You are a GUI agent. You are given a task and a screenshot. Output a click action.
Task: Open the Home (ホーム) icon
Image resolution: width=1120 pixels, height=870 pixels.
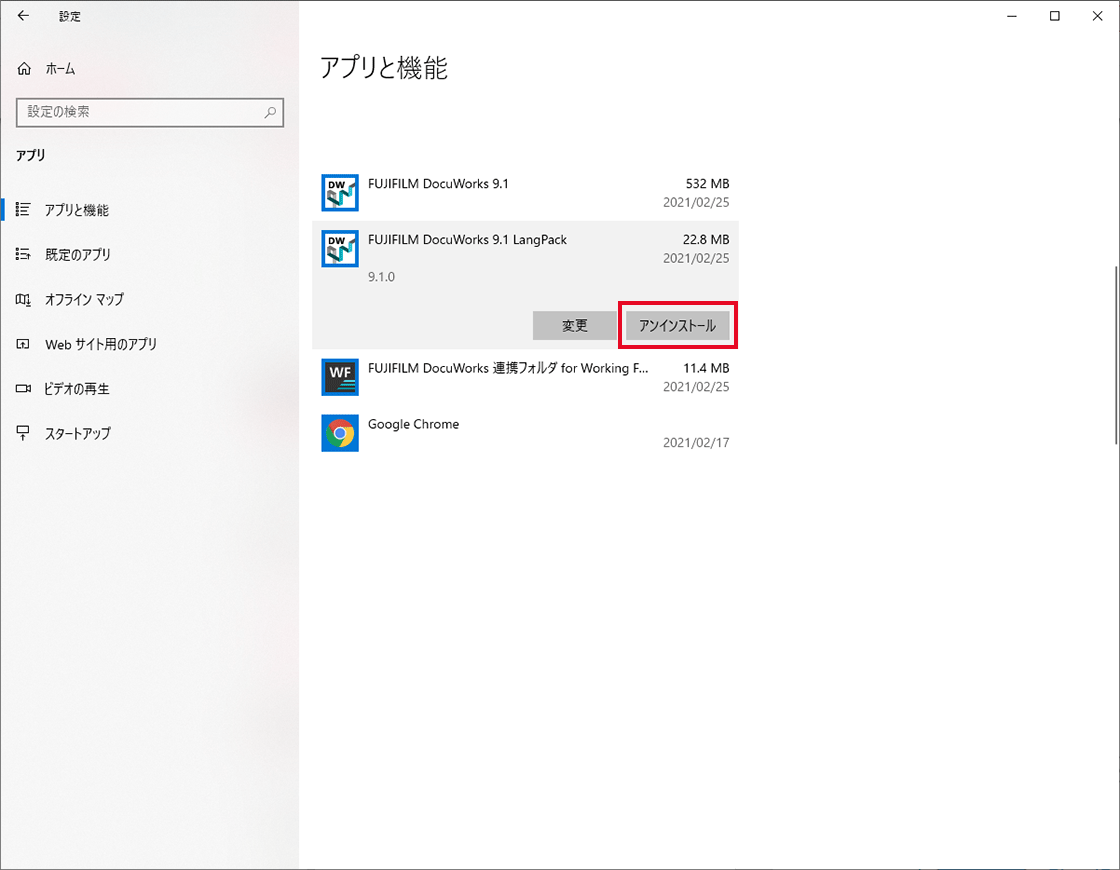(x=24, y=69)
